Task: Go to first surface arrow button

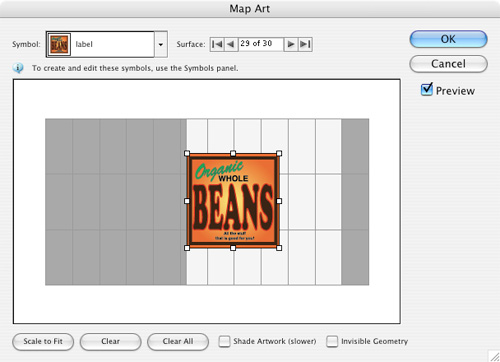Action: point(217,44)
